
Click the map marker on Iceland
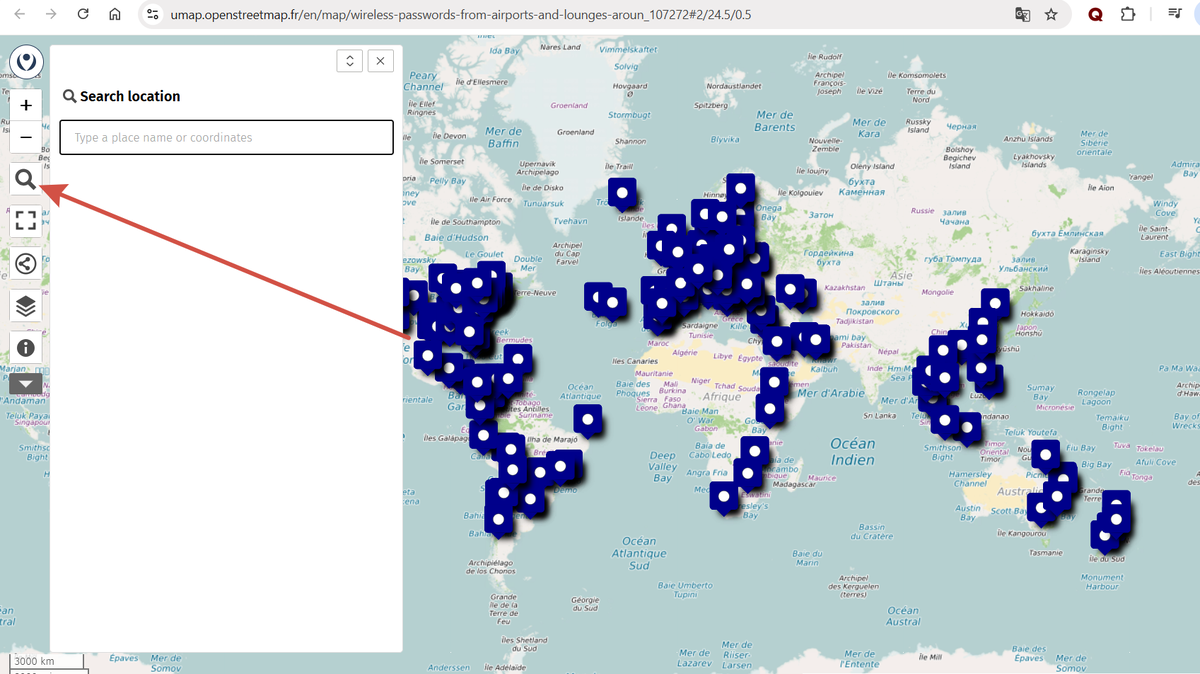coord(622,193)
